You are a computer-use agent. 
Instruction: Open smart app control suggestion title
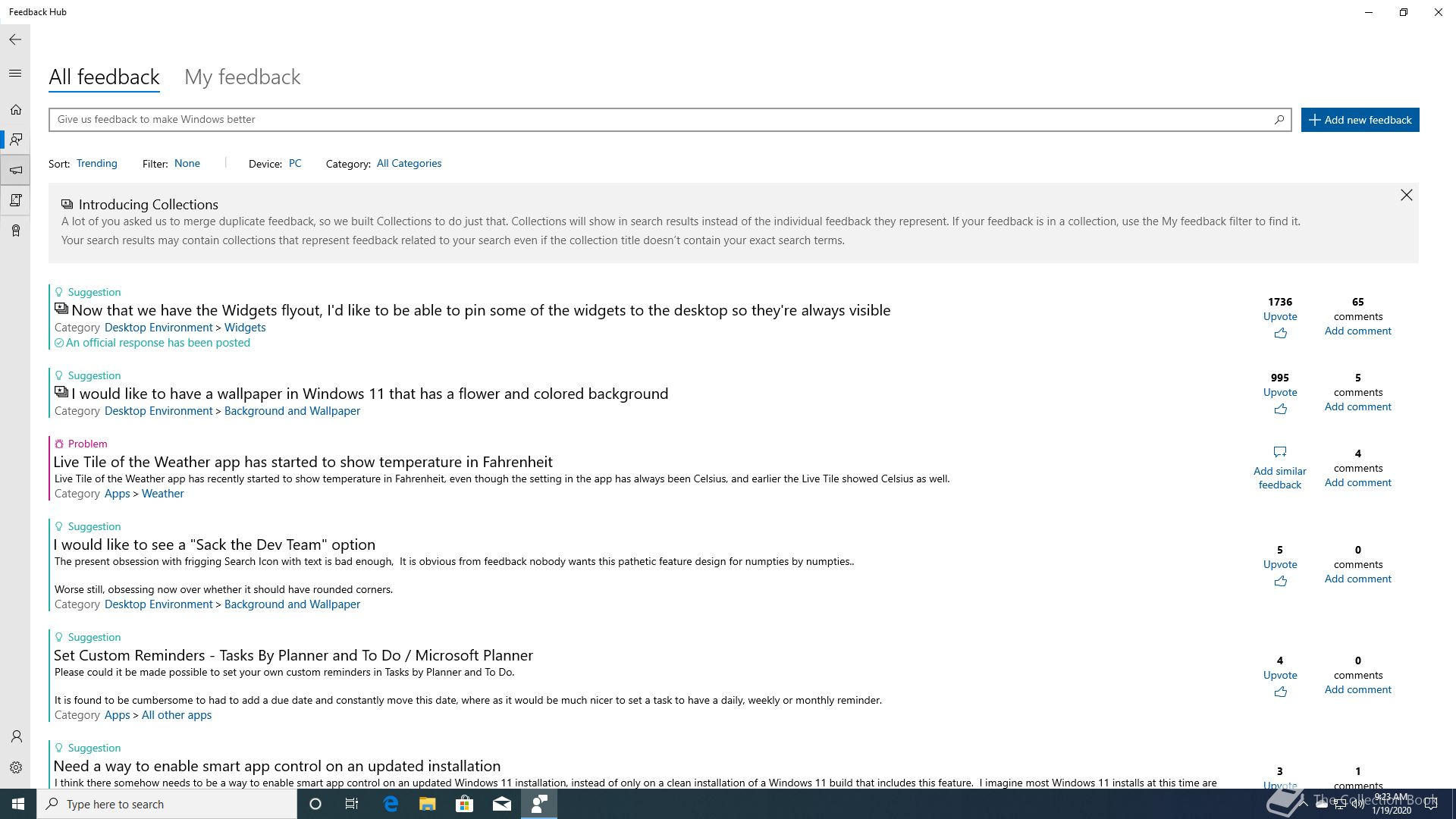pos(277,766)
